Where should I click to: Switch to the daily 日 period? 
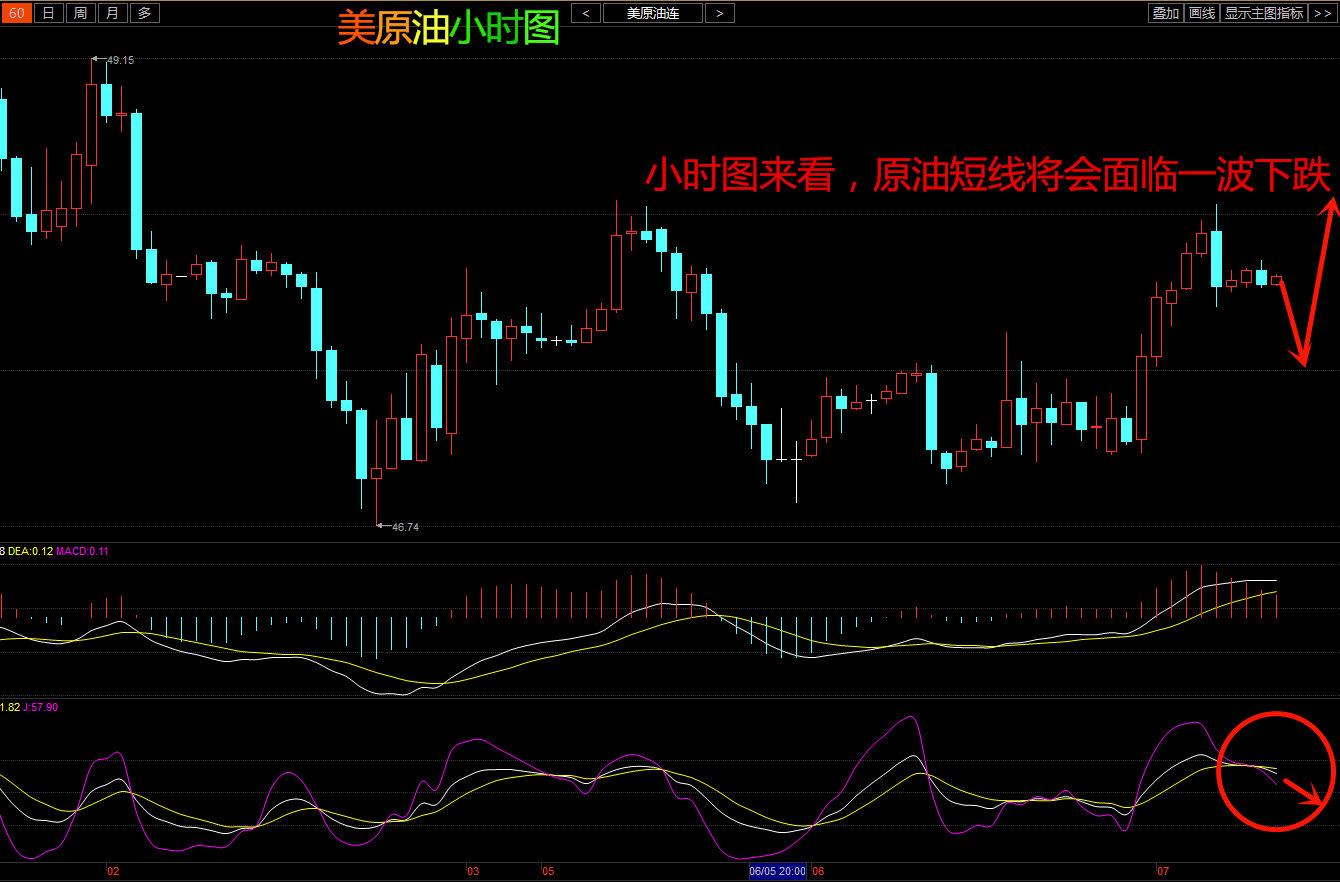point(48,13)
